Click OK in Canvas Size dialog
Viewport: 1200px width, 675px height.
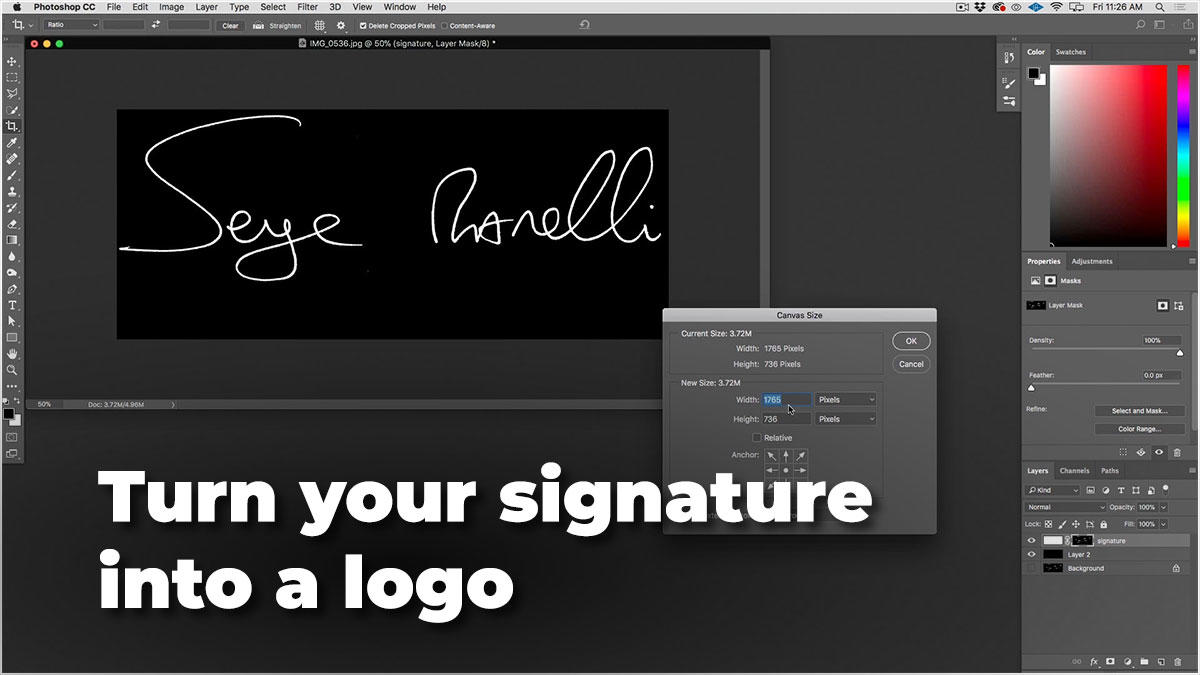point(911,341)
